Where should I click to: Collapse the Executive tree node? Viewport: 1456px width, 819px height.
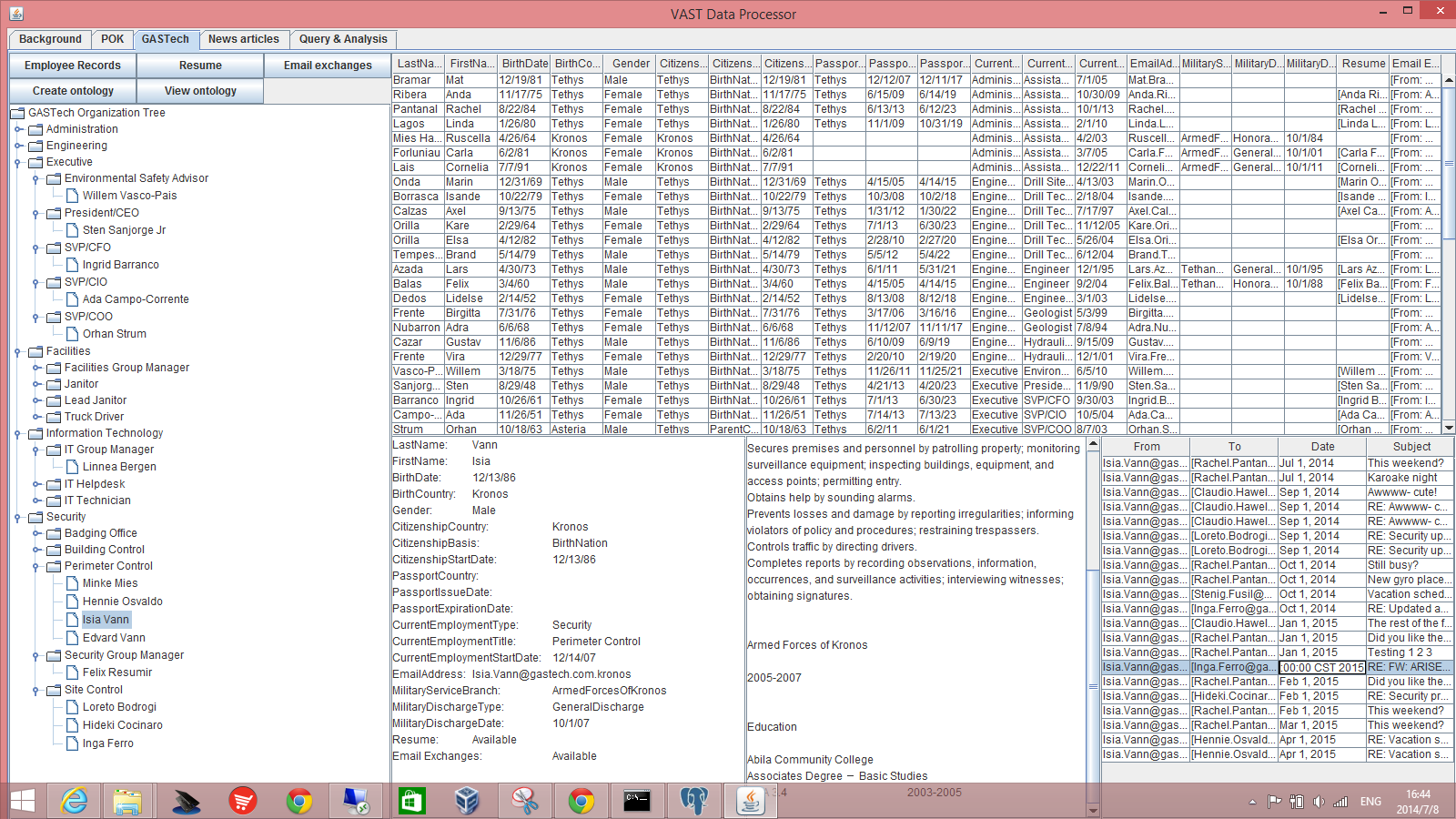[x=18, y=162]
